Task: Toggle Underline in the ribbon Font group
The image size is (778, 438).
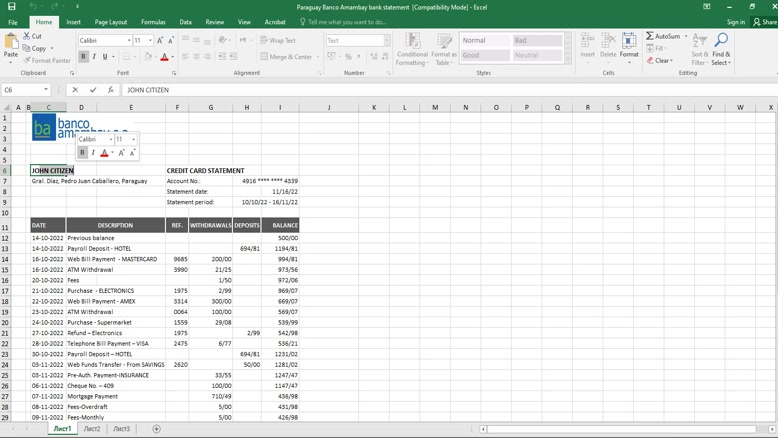Action: click(x=105, y=57)
